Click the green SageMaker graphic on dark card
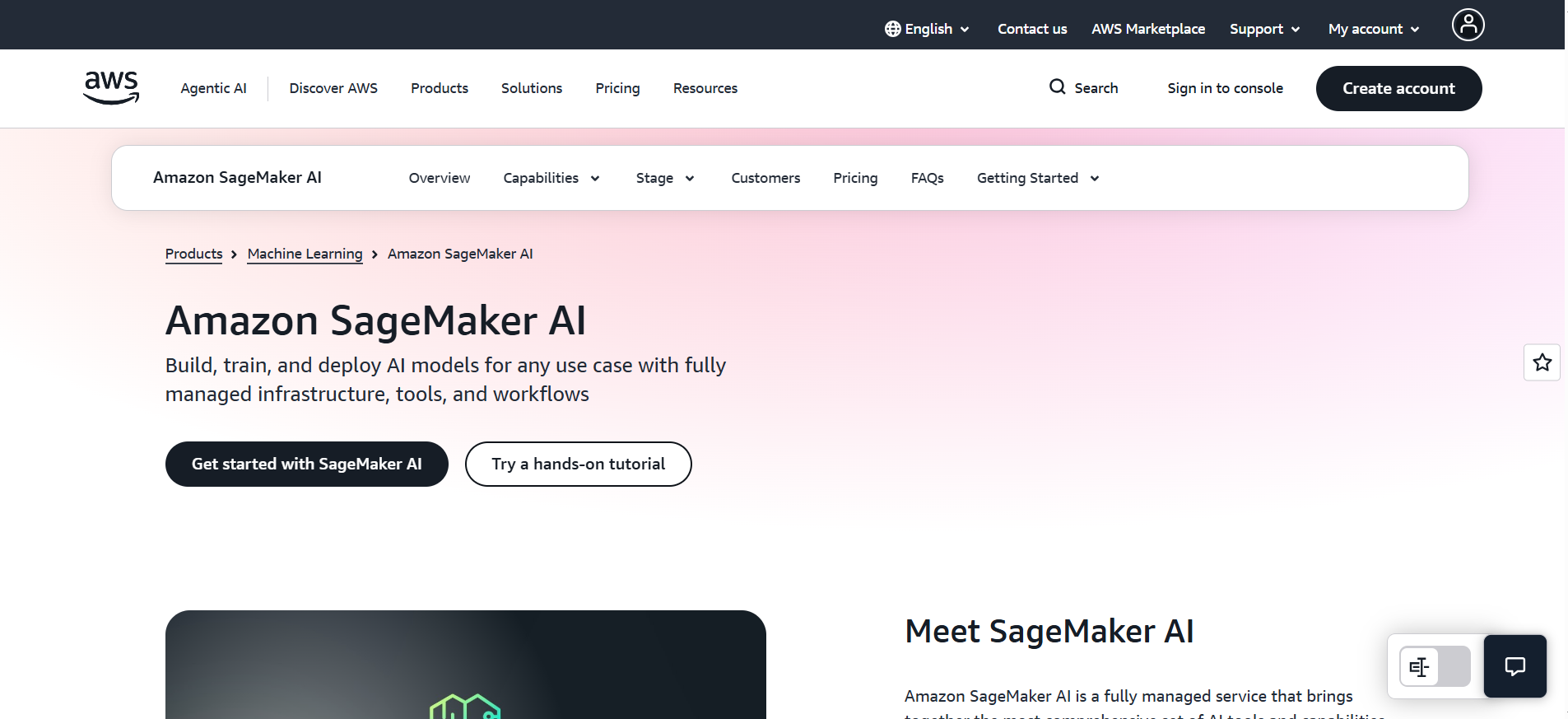This screenshot has height=719, width=1568. pyautogui.click(x=465, y=707)
